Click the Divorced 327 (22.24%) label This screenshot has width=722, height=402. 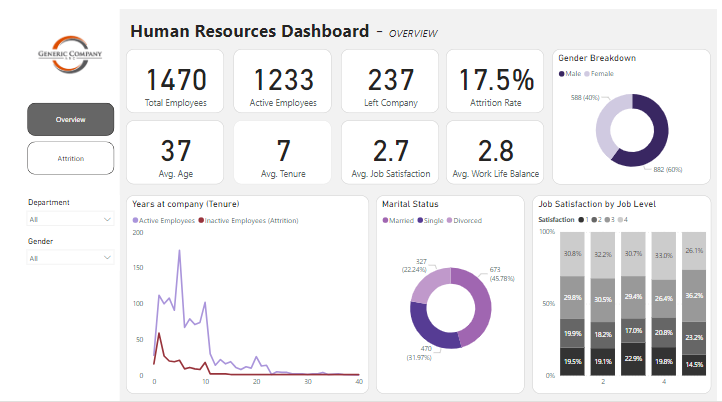(414, 266)
